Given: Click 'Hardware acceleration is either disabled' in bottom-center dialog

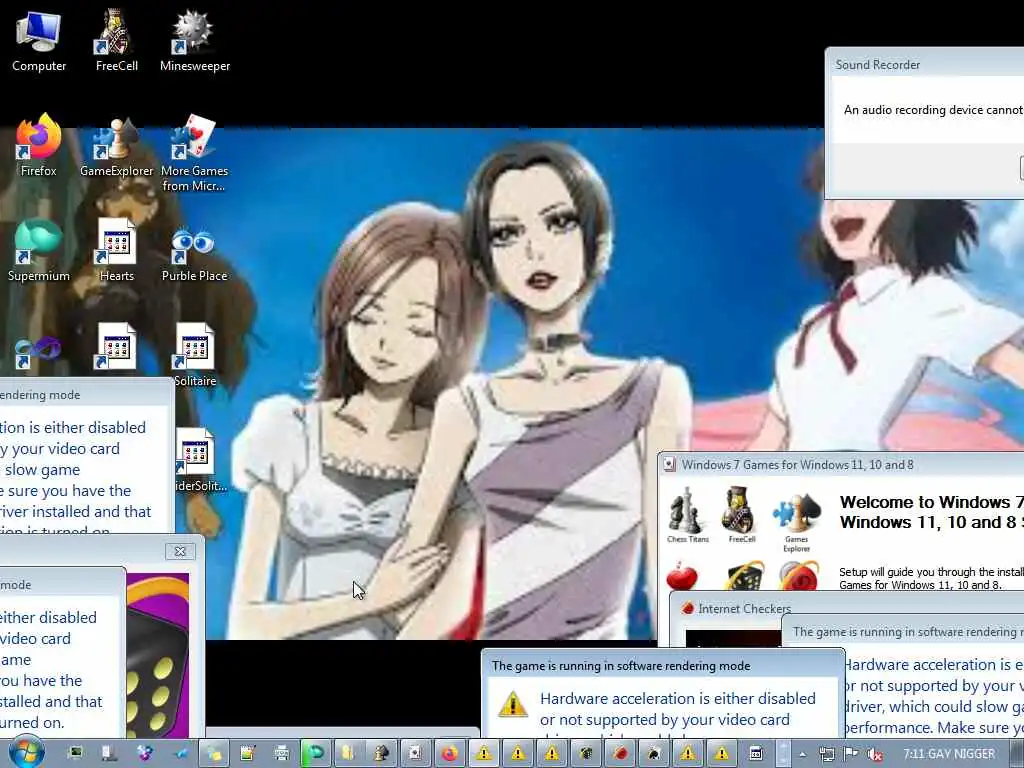Looking at the screenshot, I should [x=678, y=698].
